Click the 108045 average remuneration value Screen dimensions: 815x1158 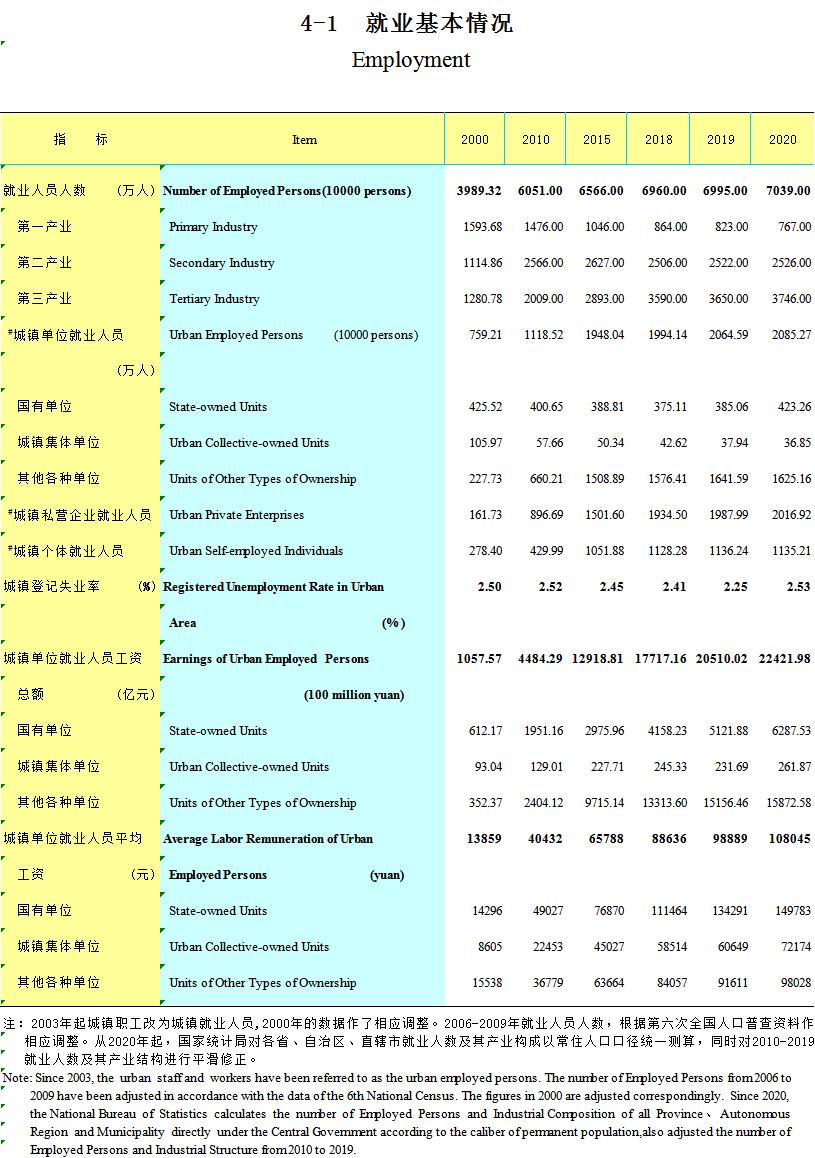coord(789,839)
